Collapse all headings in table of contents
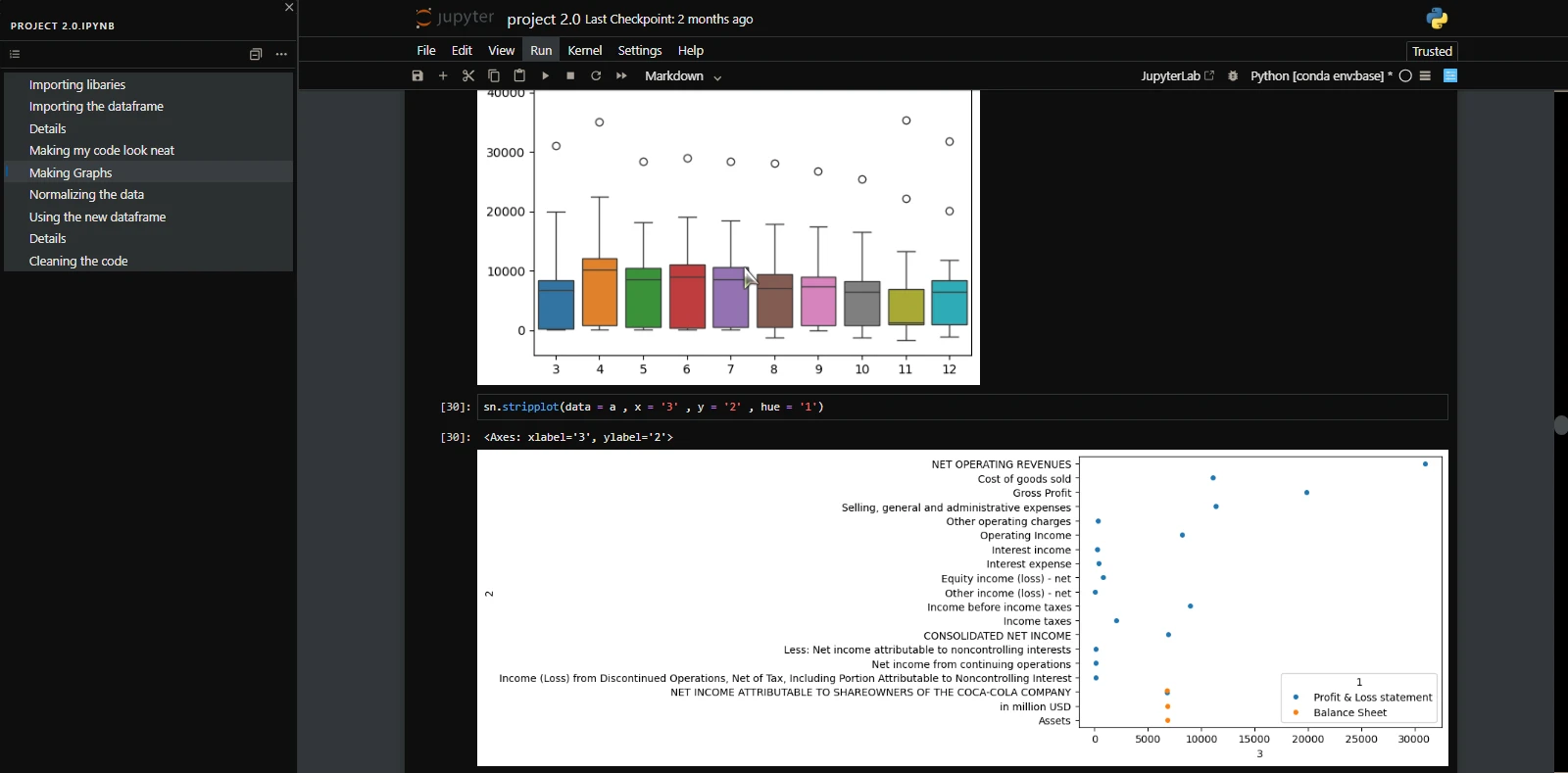Viewport: 1568px width, 773px height. tap(256, 55)
